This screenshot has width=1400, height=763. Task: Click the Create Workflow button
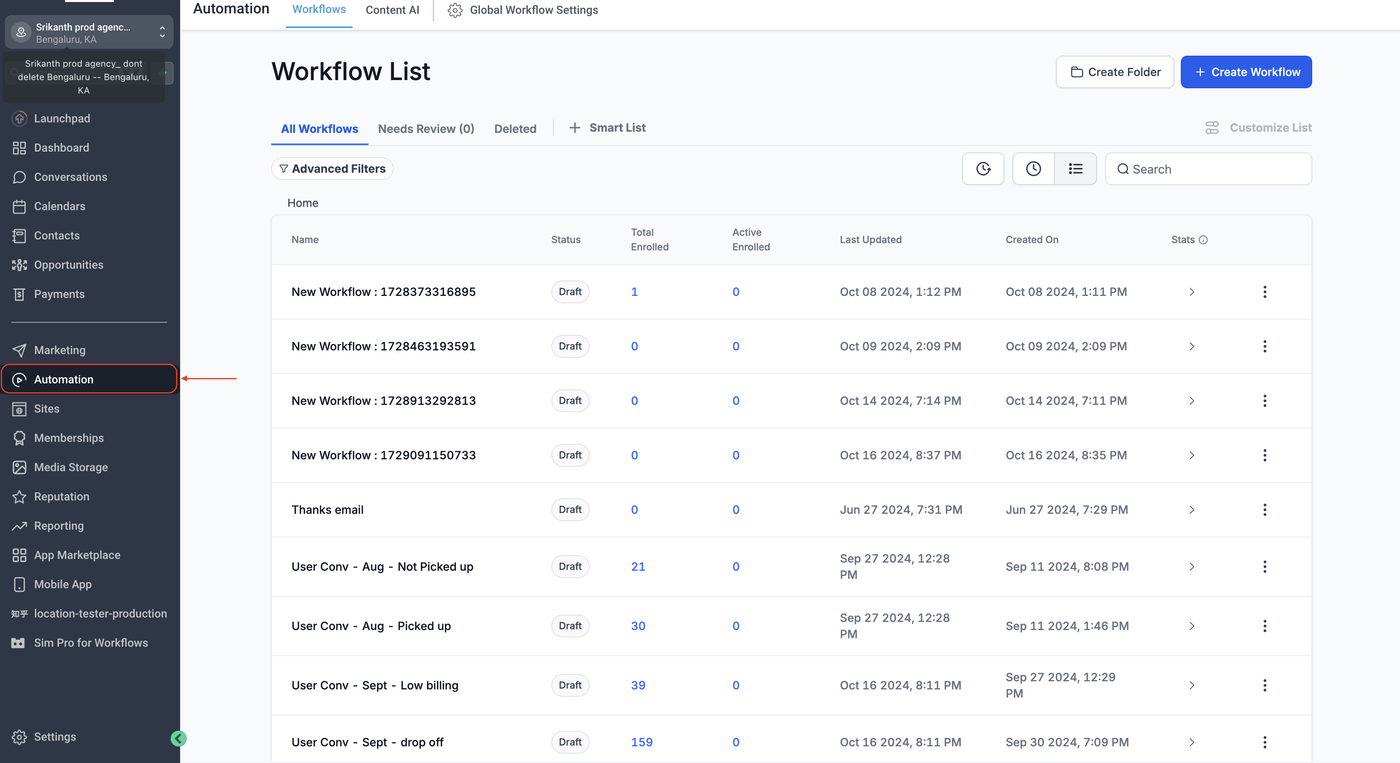coord(1246,72)
